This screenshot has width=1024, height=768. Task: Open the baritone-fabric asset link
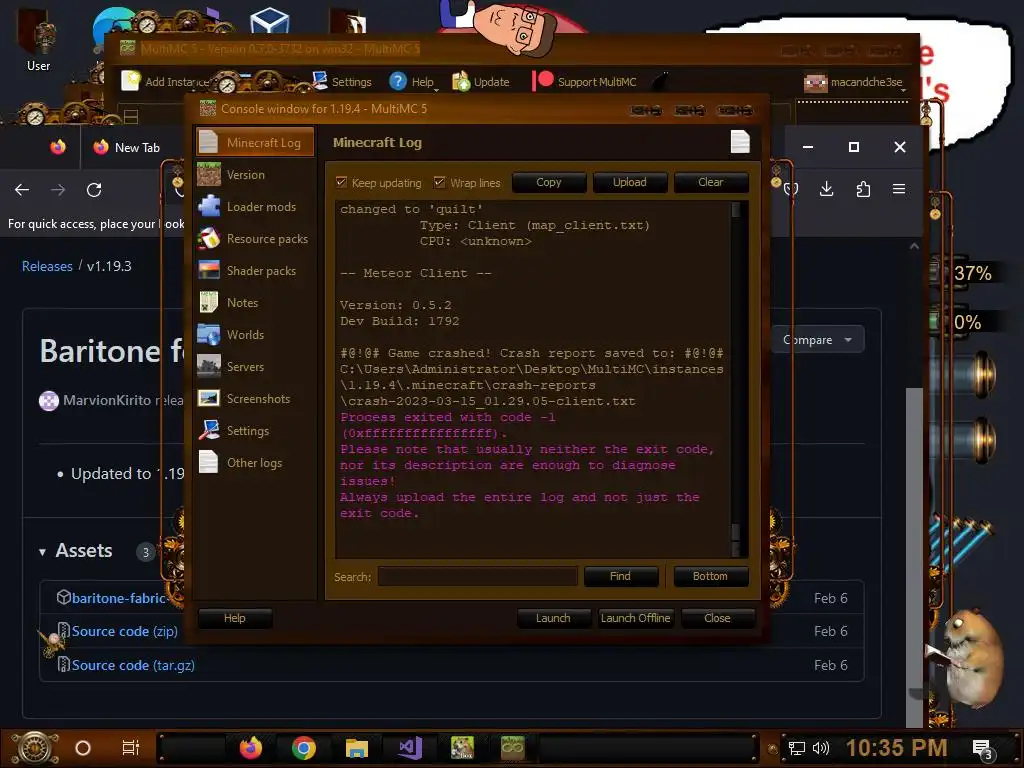(118, 598)
